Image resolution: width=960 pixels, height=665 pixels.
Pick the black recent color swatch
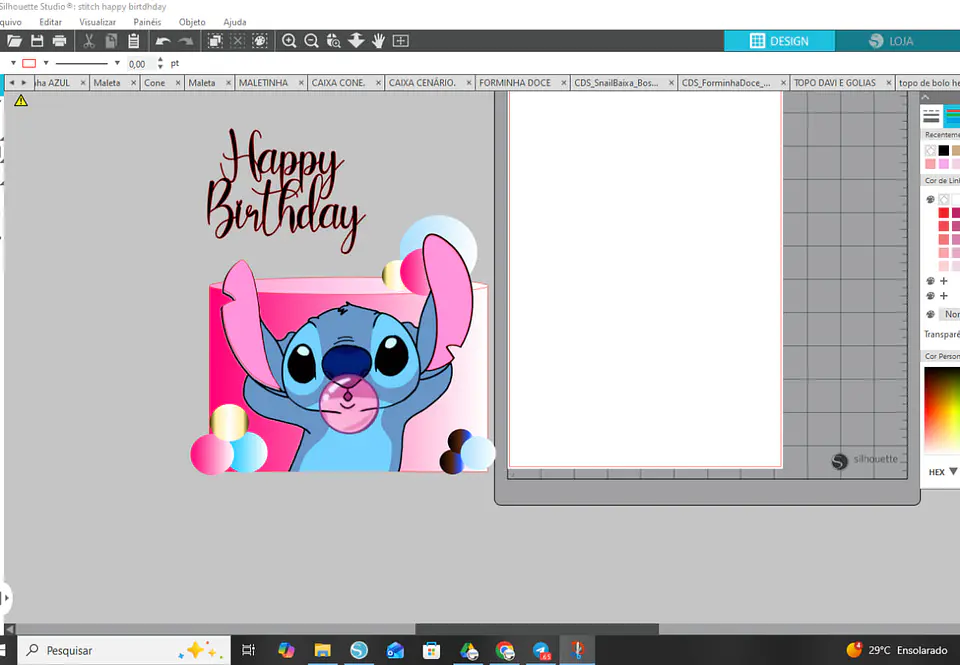pyautogui.click(x=943, y=150)
